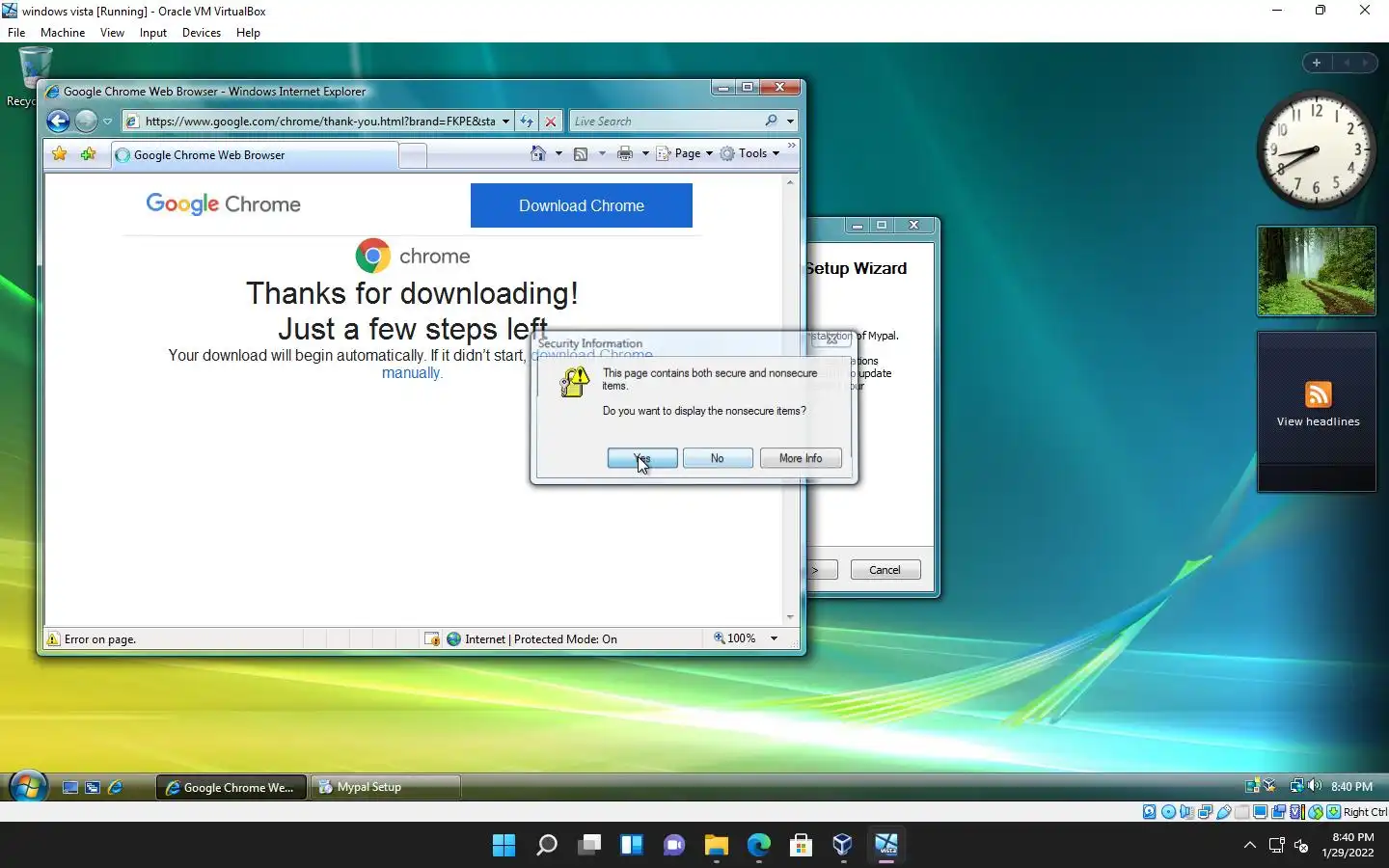Click VirtualBox USB devices status icon
The image size is (1389, 868).
tap(1224, 812)
